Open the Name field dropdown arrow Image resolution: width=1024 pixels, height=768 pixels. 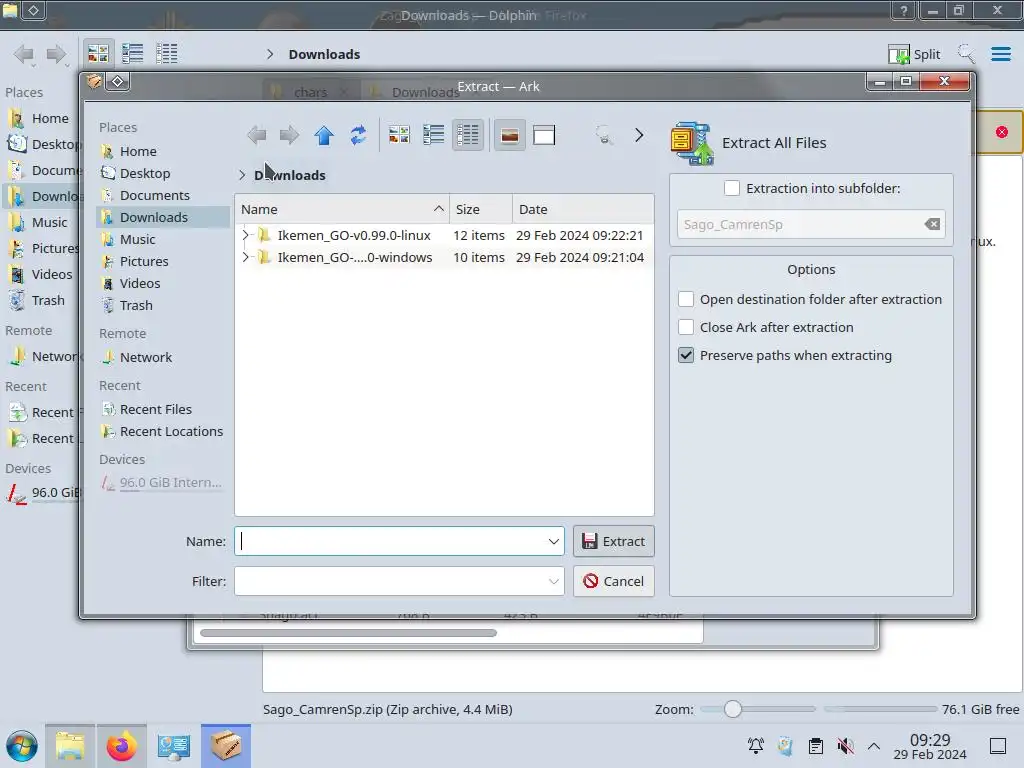click(x=553, y=541)
